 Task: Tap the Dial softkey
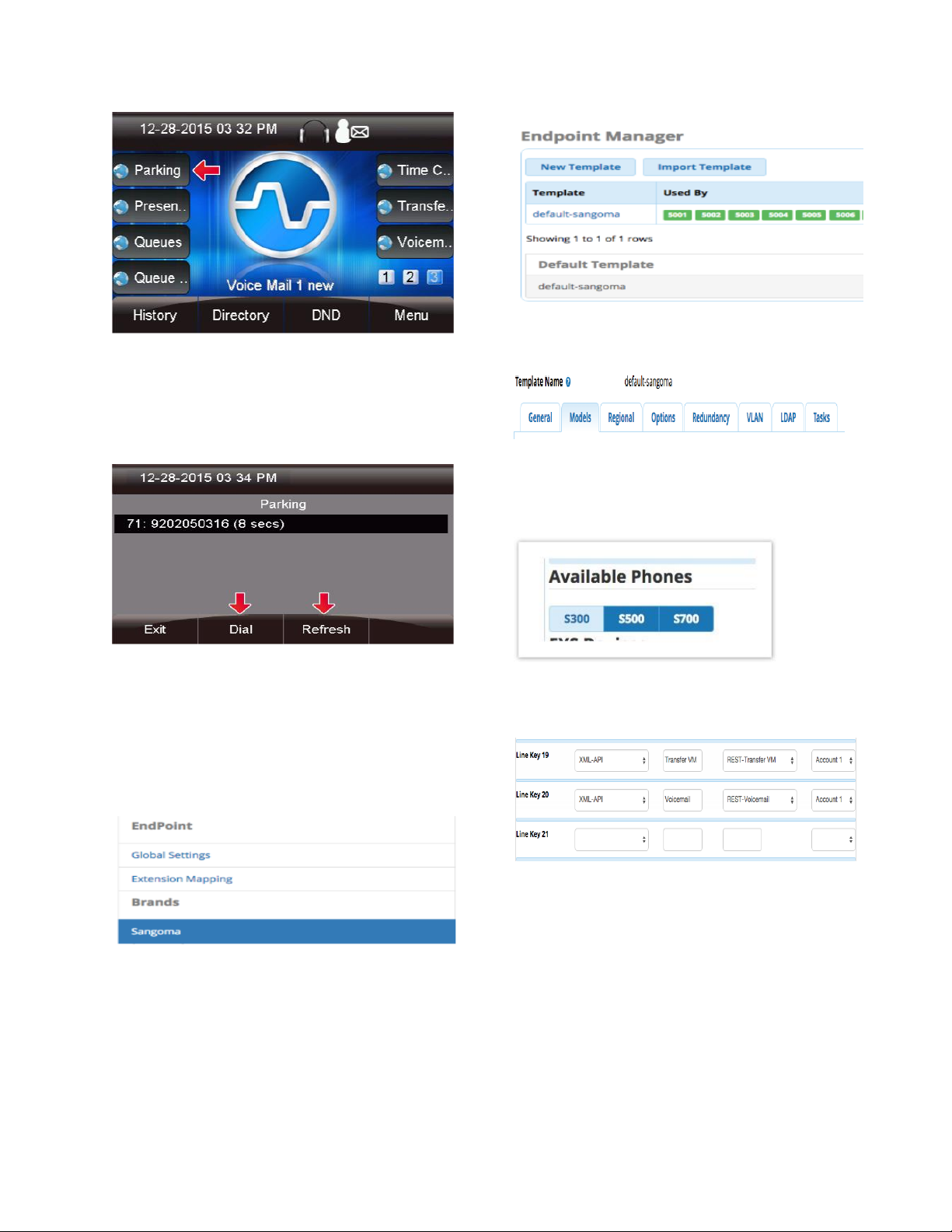[241, 630]
